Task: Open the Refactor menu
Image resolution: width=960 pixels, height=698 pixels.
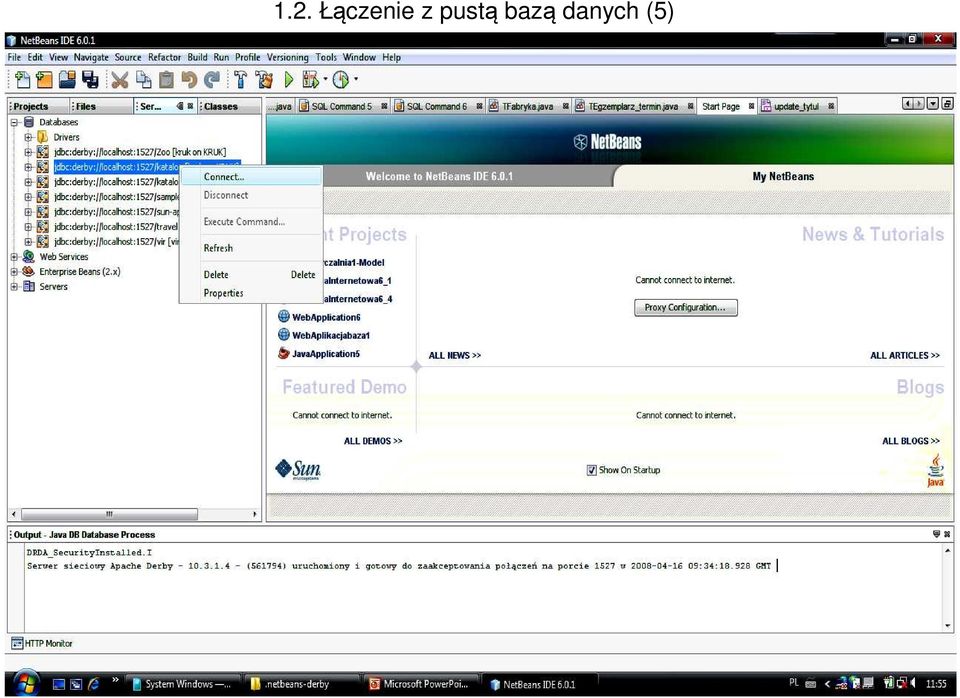Action: pyautogui.click(x=165, y=58)
